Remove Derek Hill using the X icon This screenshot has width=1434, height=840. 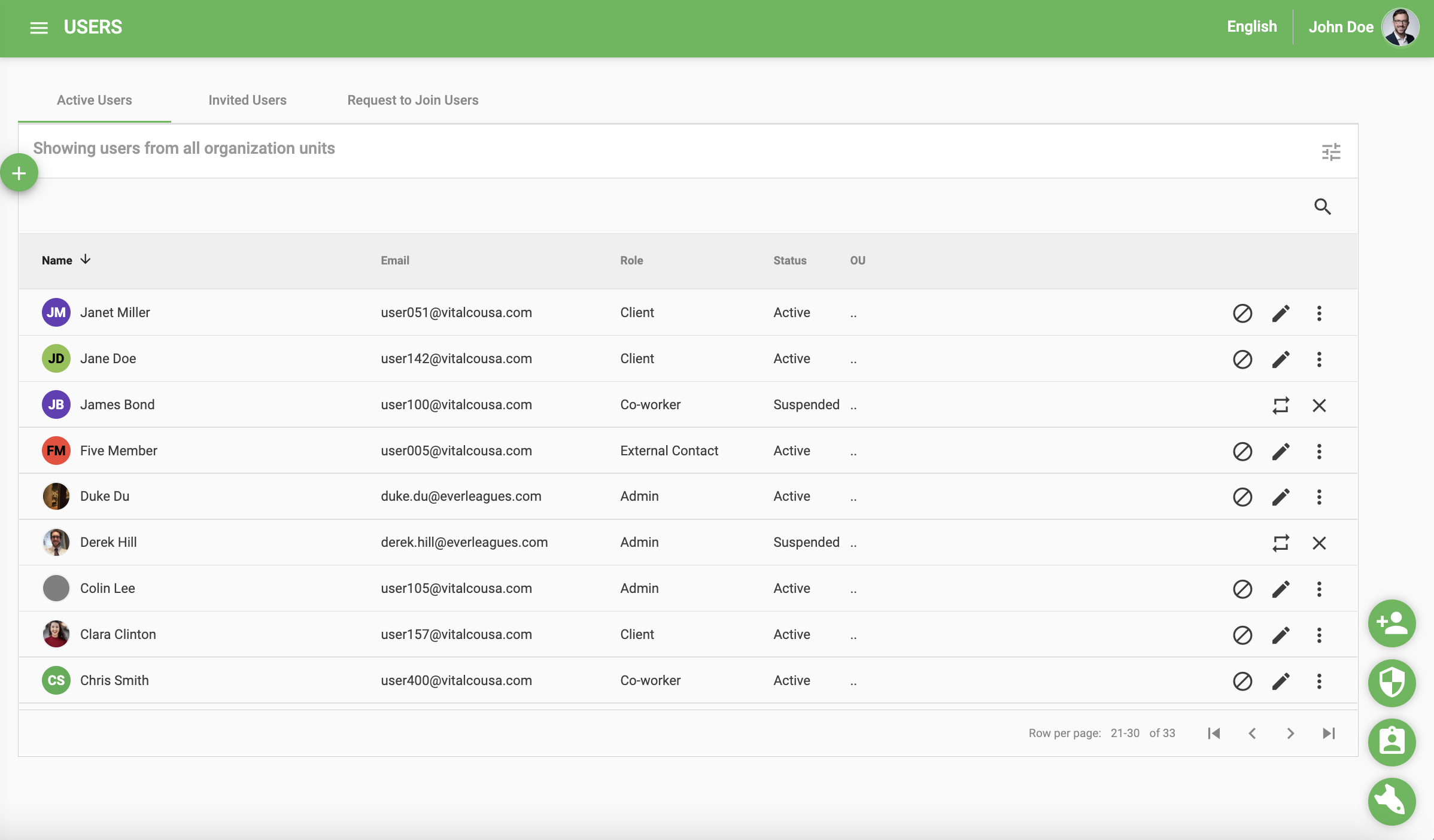1320,543
